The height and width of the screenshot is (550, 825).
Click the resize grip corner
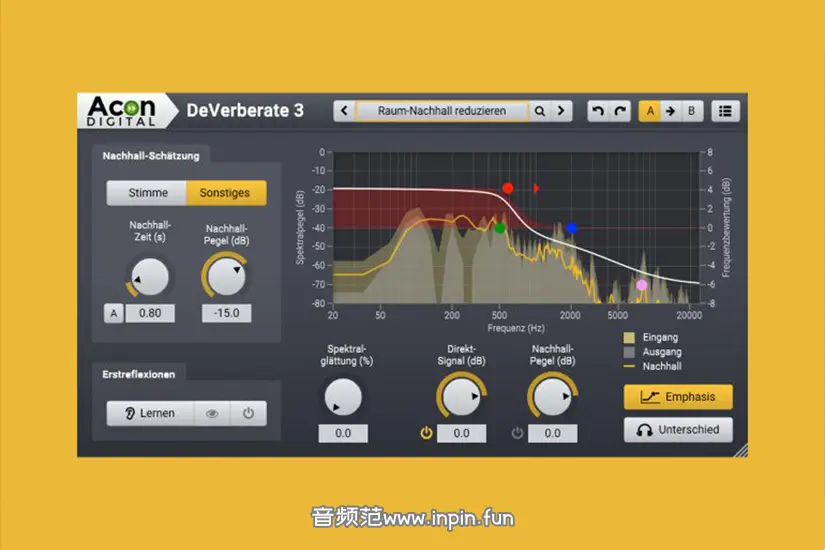point(741,451)
